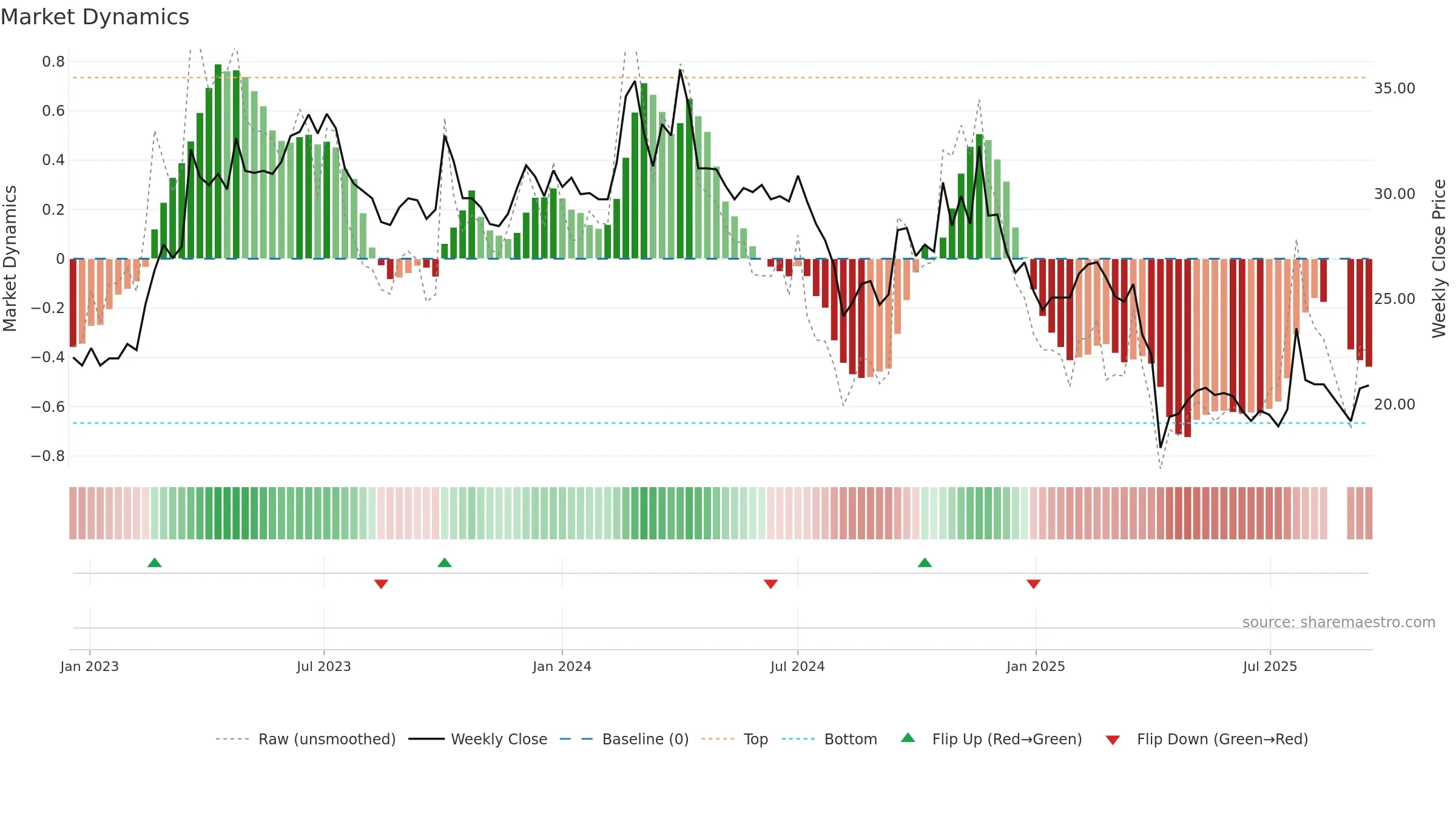Click the 30.00 price axis label

coord(1395,194)
